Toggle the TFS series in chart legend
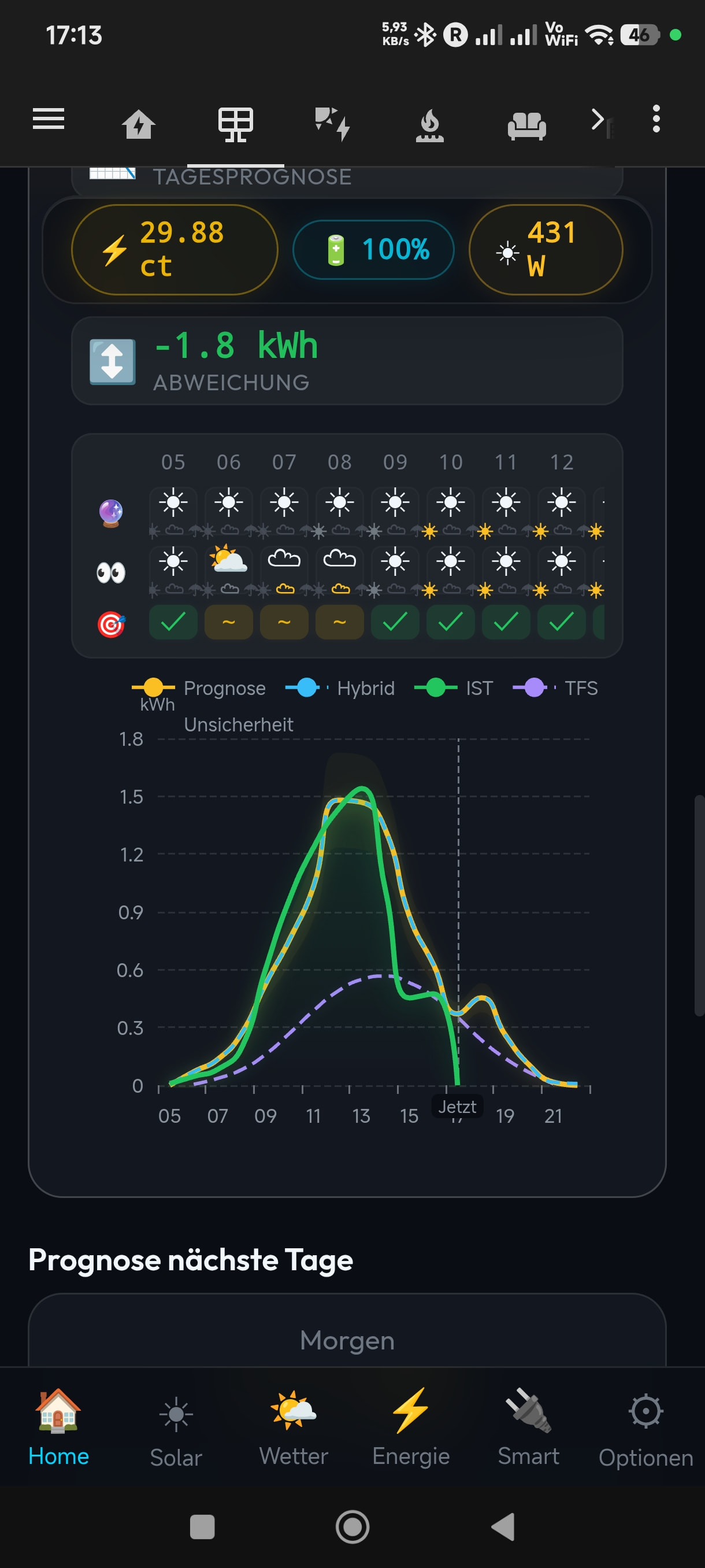The image size is (705, 1568). coord(555,688)
